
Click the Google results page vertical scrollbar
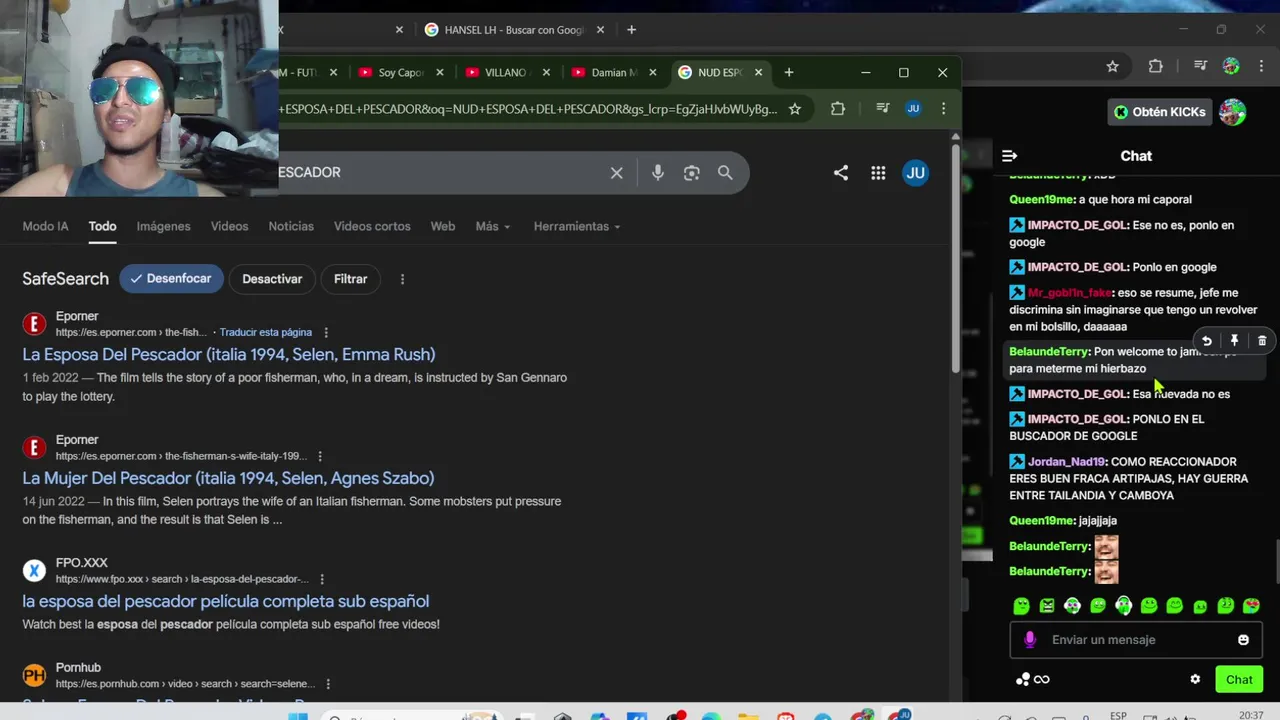955,260
